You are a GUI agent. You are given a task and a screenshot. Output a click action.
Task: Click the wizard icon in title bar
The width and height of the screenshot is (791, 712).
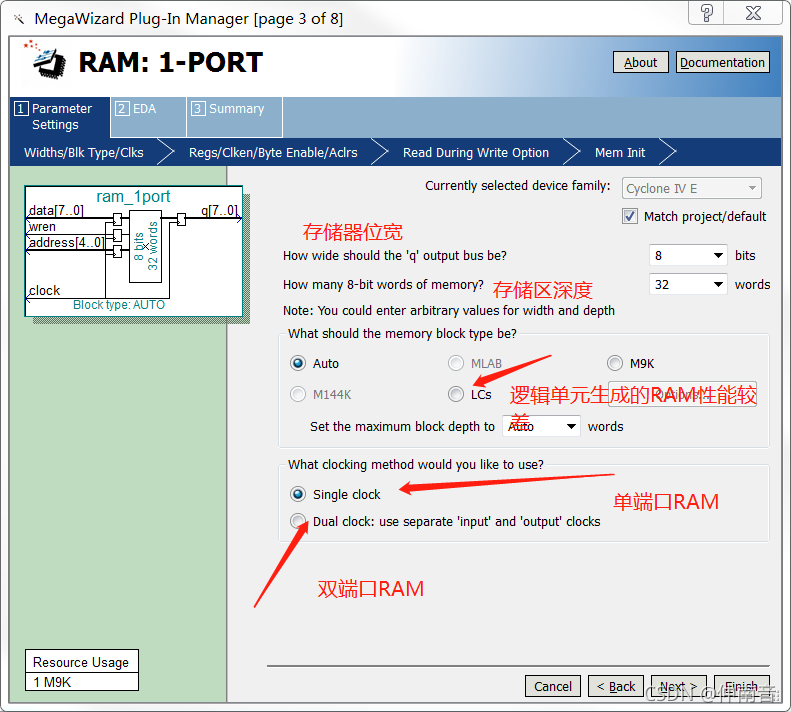(x=19, y=19)
